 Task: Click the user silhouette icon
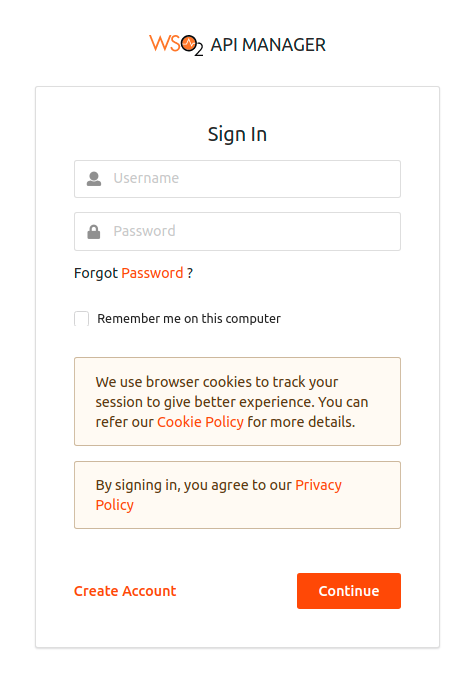[x=94, y=179]
